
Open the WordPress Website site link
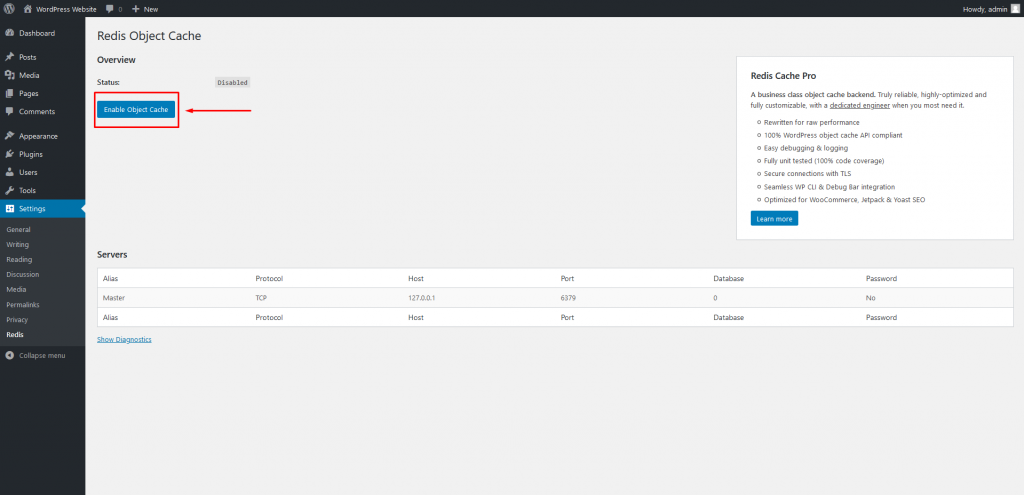[x=66, y=9]
